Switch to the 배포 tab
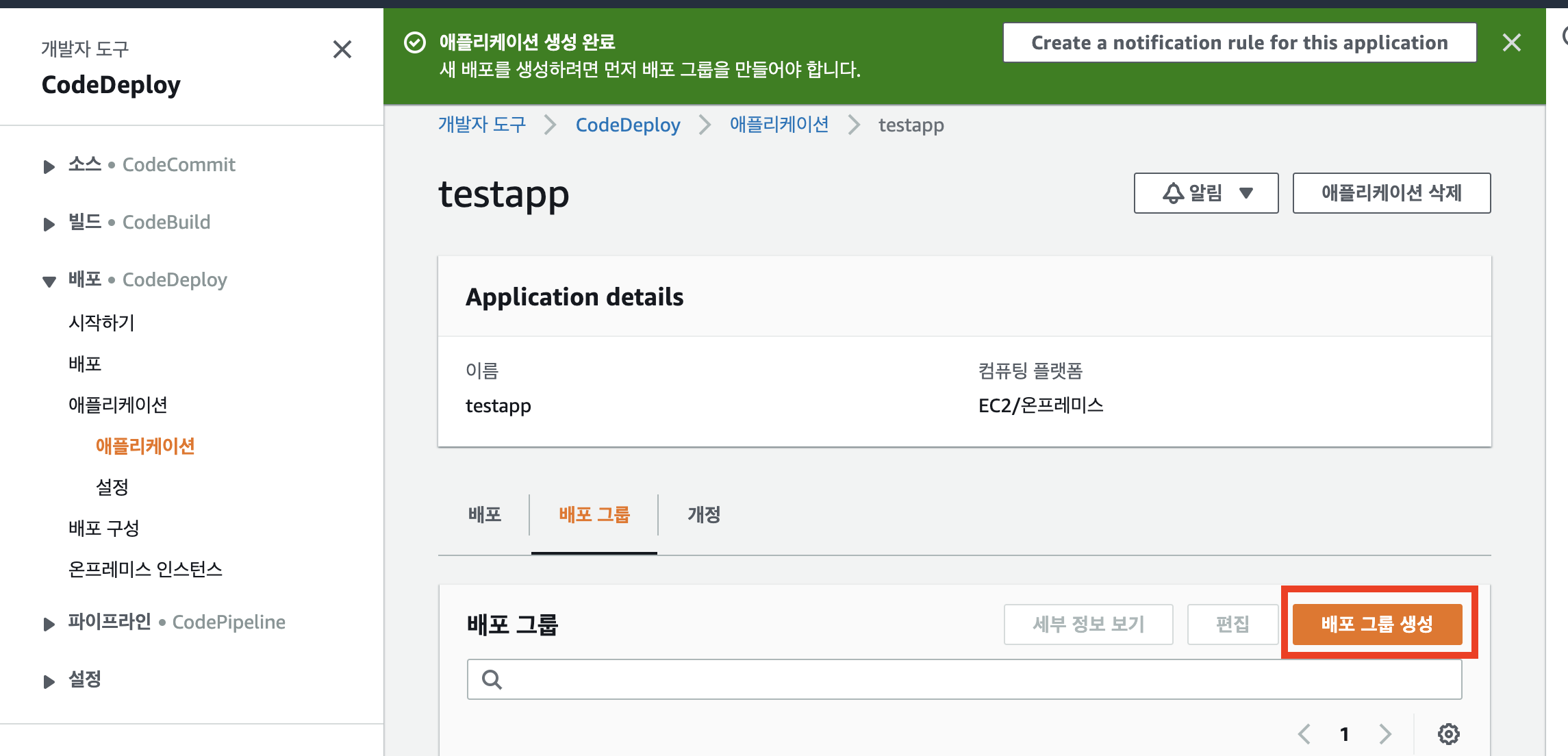The height and width of the screenshot is (756, 1568). click(485, 514)
